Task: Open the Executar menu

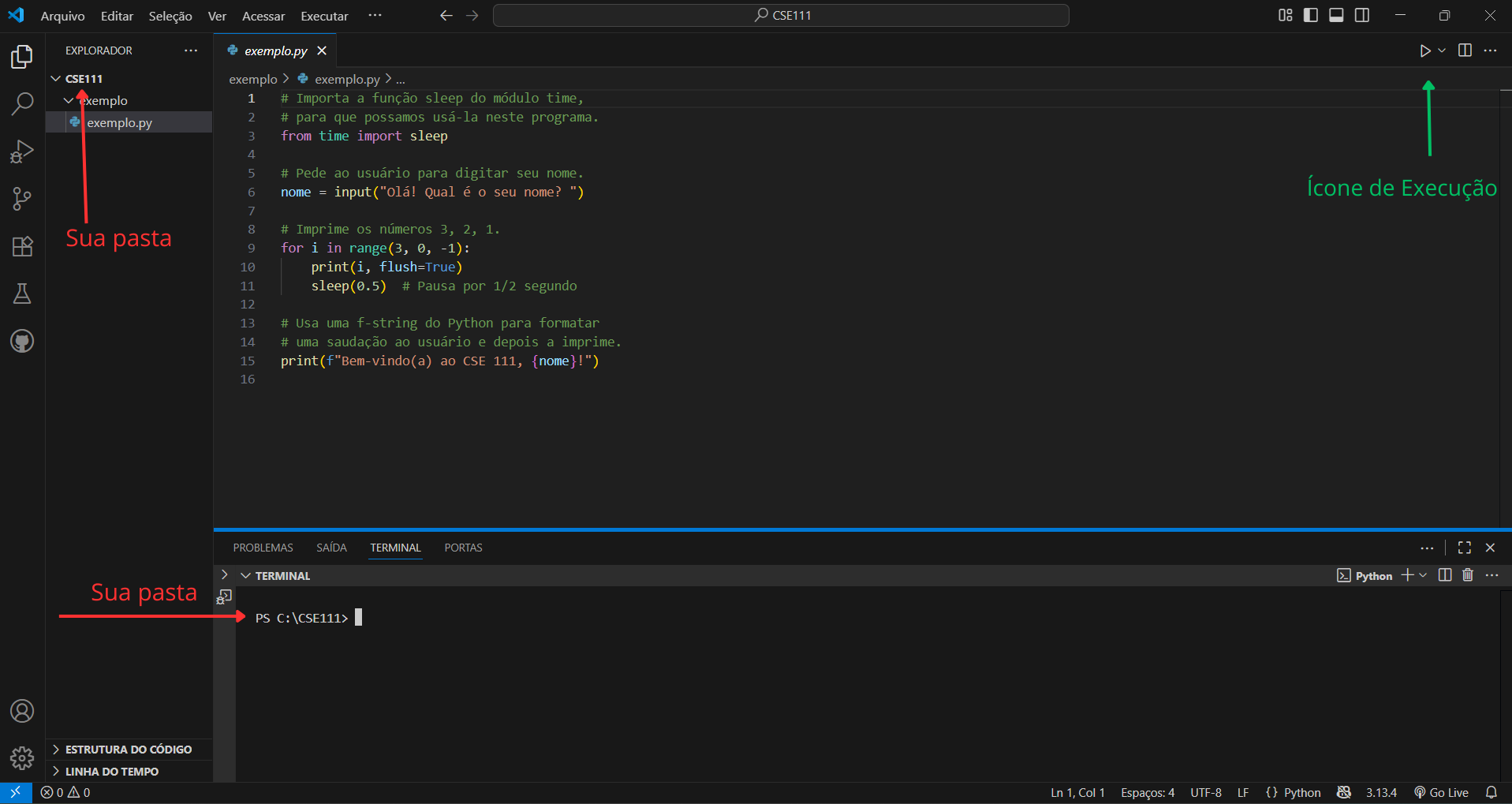Action: click(x=324, y=16)
